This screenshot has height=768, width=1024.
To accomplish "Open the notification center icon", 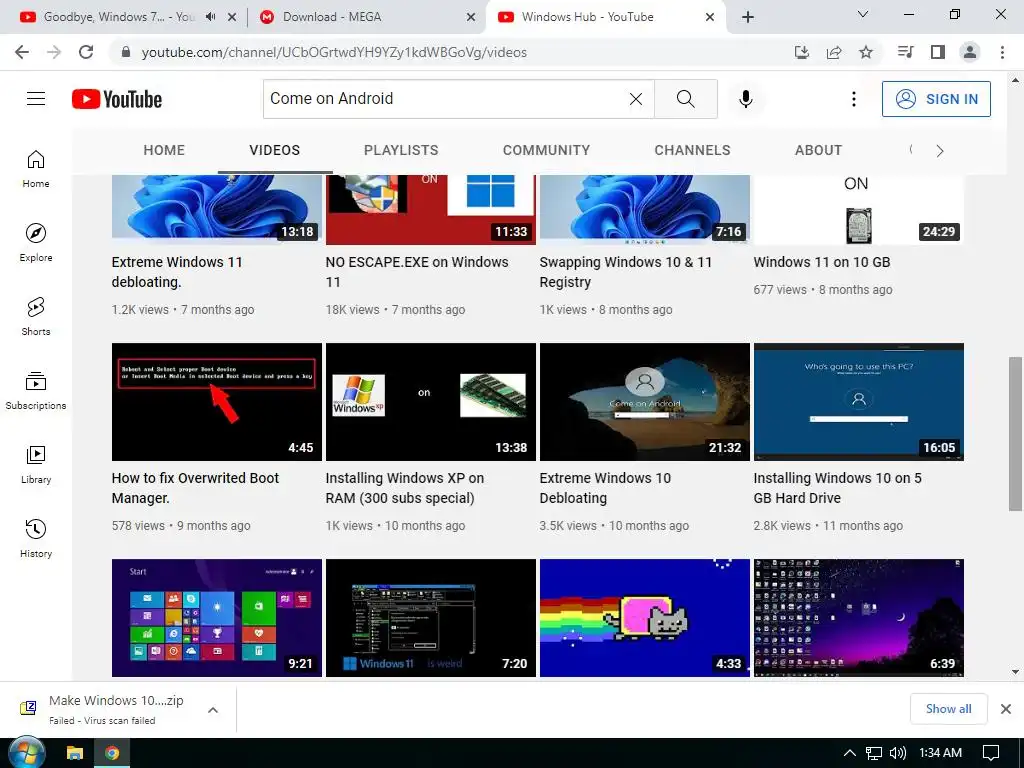I will click(x=991, y=753).
